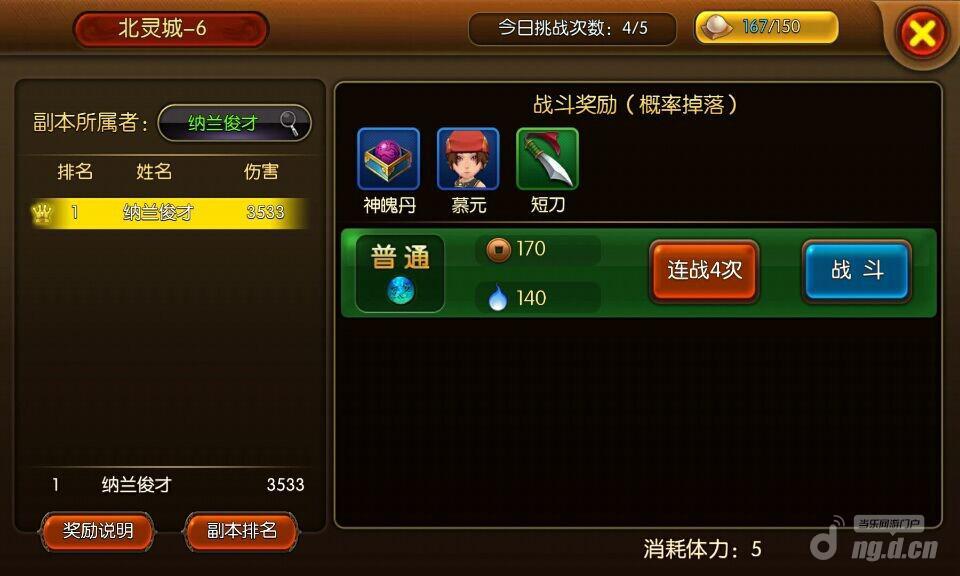Click the 北灵城-6 stage title banner

171,29
